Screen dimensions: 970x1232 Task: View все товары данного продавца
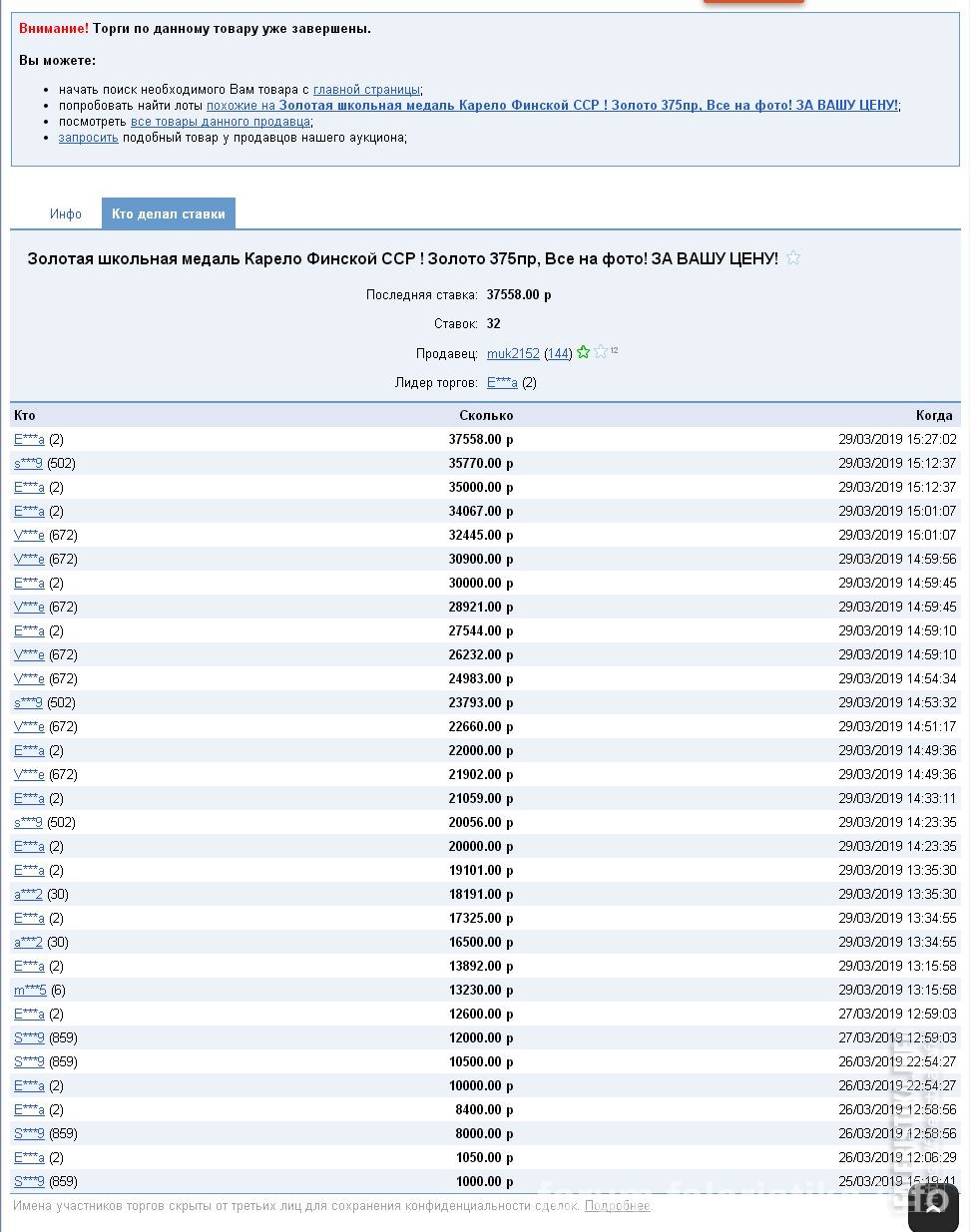tap(221, 121)
